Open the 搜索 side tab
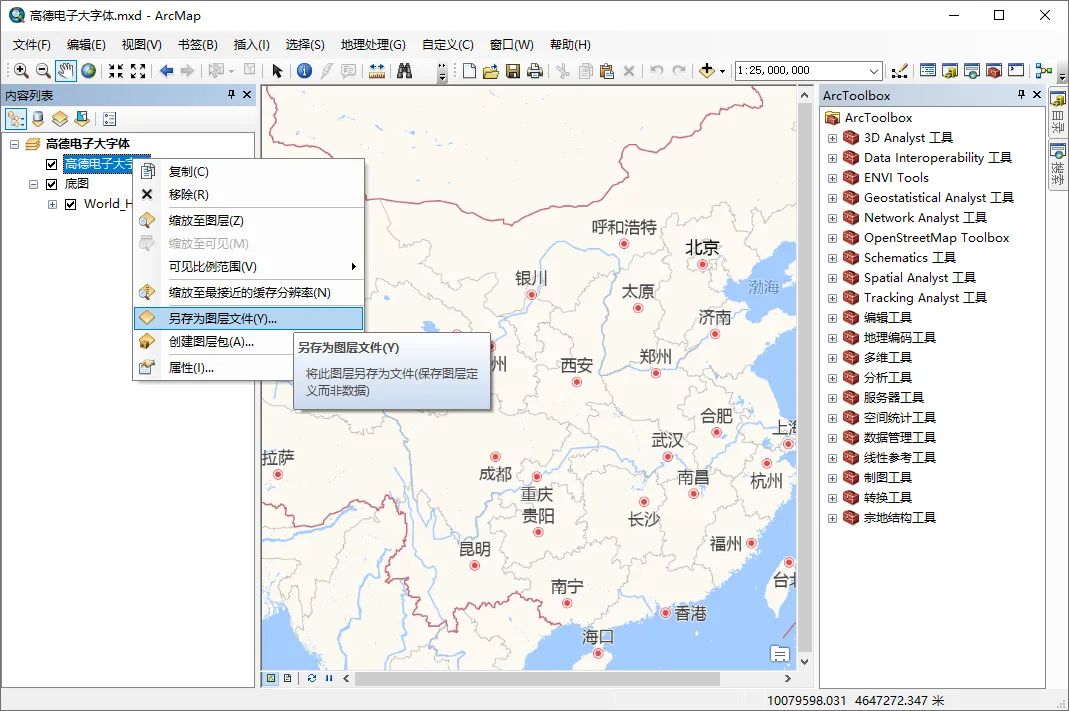 pos(1057,164)
